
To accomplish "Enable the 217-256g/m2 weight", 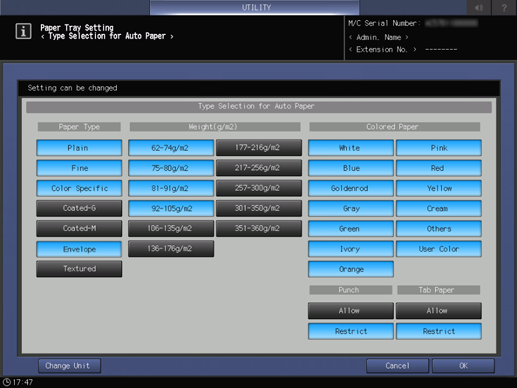I will (x=259, y=168).
